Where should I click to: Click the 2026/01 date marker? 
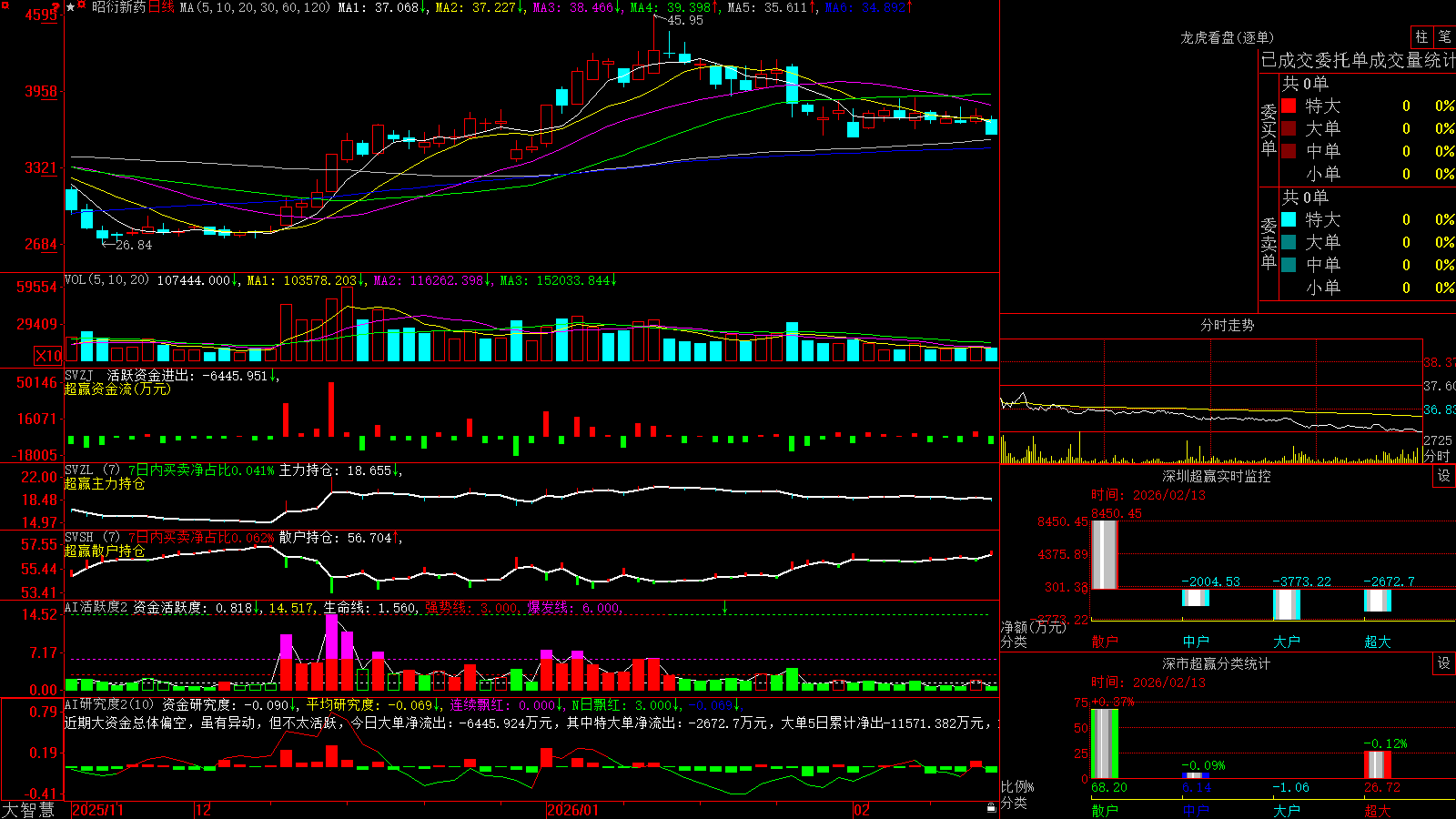click(x=573, y=810)
